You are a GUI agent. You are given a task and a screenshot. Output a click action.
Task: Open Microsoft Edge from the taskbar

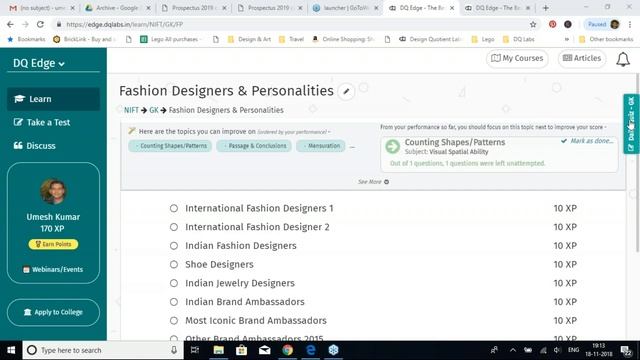(x=311, y=350)
